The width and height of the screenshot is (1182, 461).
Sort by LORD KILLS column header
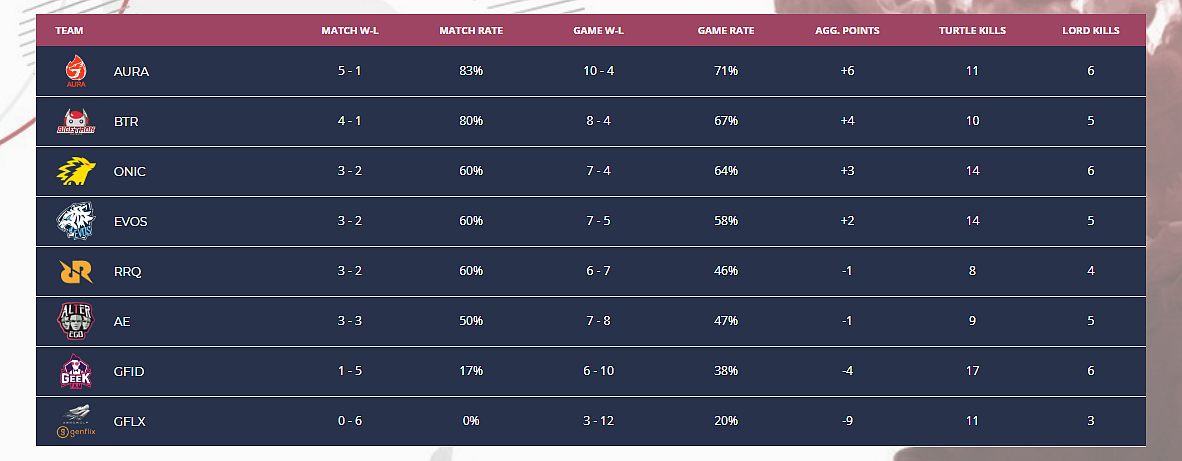click(x=1091, y=31)
